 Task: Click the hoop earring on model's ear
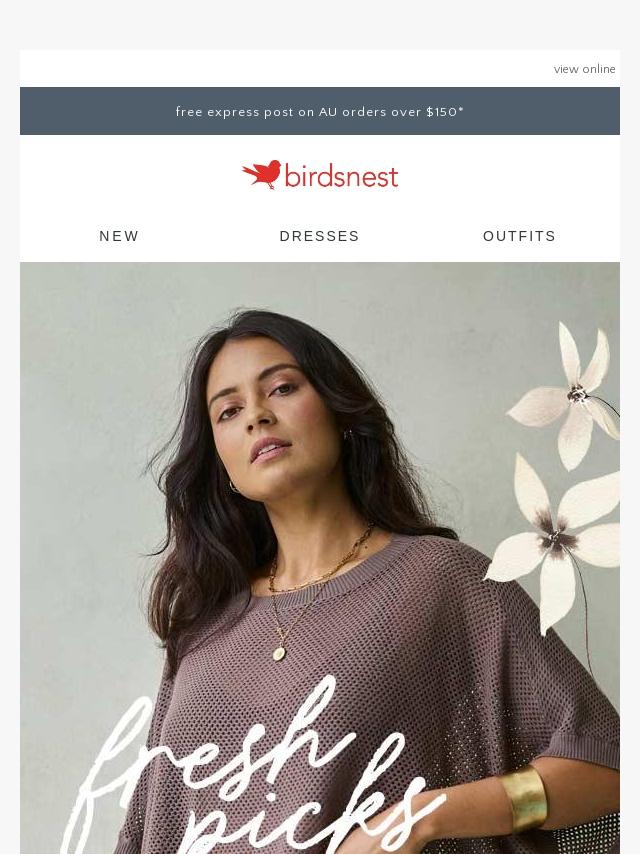tap(234, 486)
